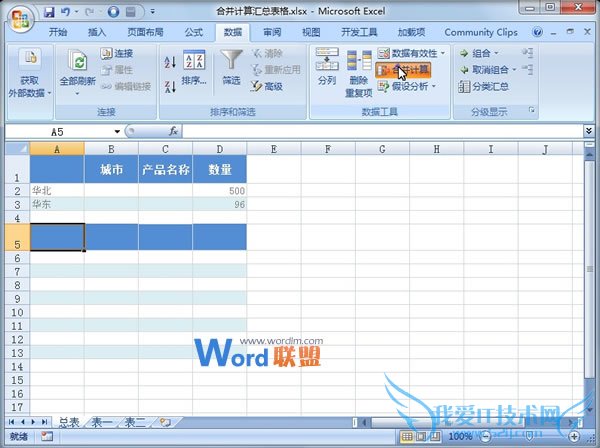Open Data Validation dropdown arrow
The width and height of the screenshot is (600, 448).
[x=443, y=53]
